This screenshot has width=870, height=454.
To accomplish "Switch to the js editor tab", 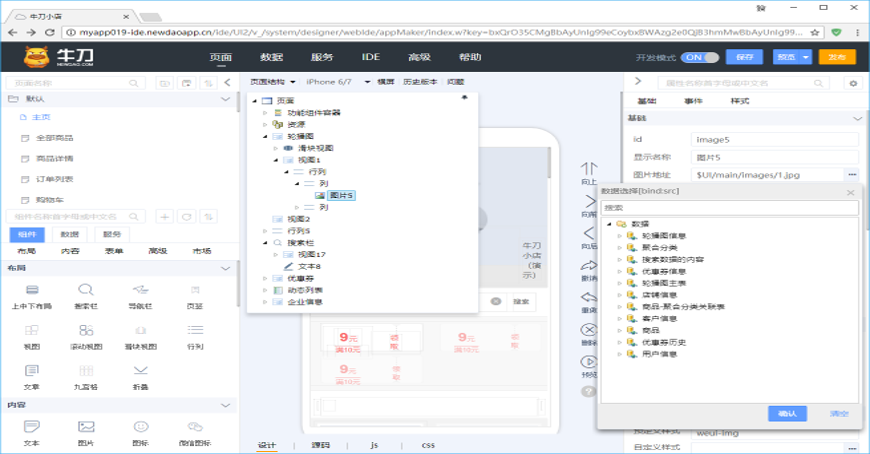I will 374,445.
